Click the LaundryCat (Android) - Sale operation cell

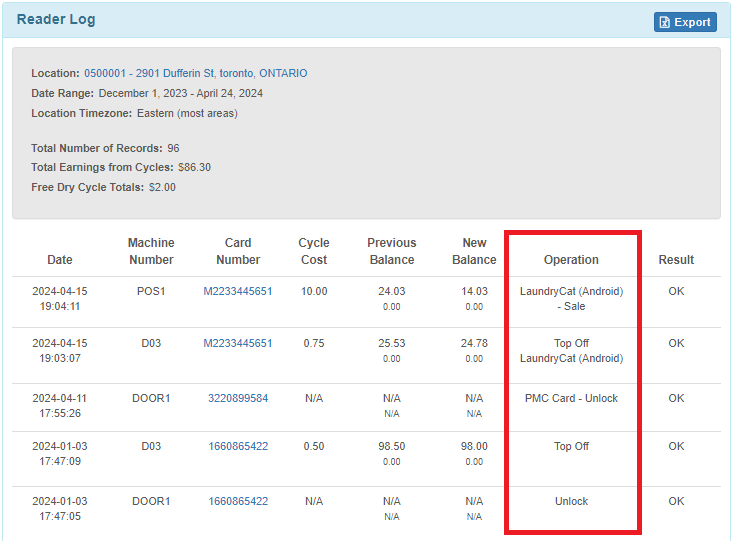(571, 299)
